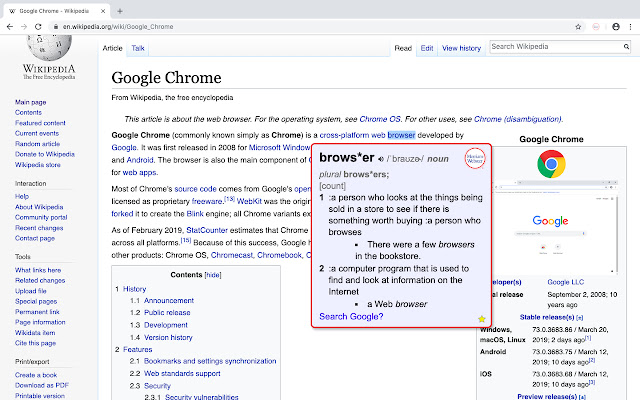Image resolution: width=640 pixels, height=400 pixels.
Task: Open the WebKit link
Action: tap(249, 201)
